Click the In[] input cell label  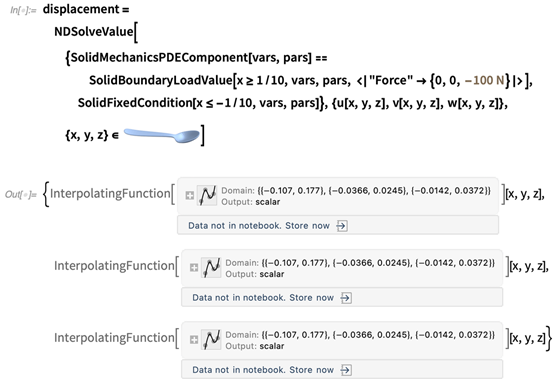23,10
